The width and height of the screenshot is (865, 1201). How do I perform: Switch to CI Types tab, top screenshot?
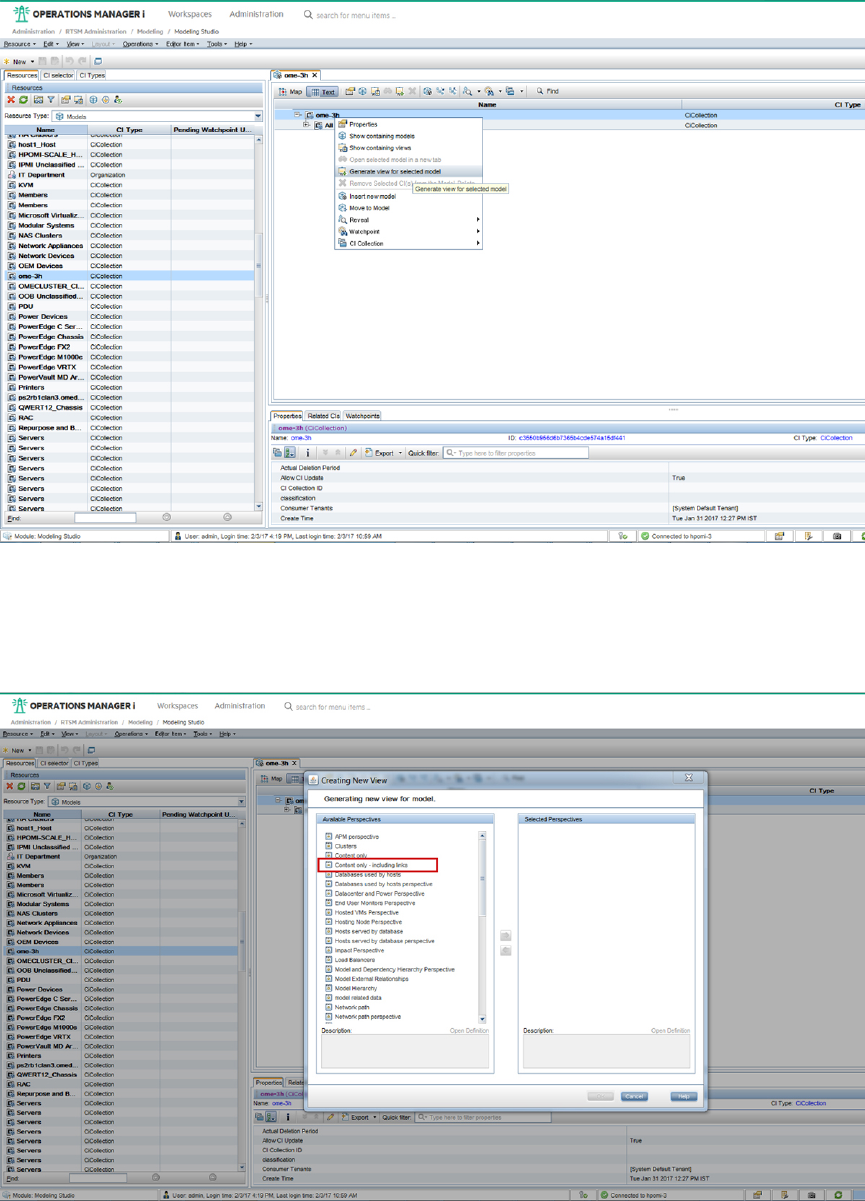click(x=92, y=75)
